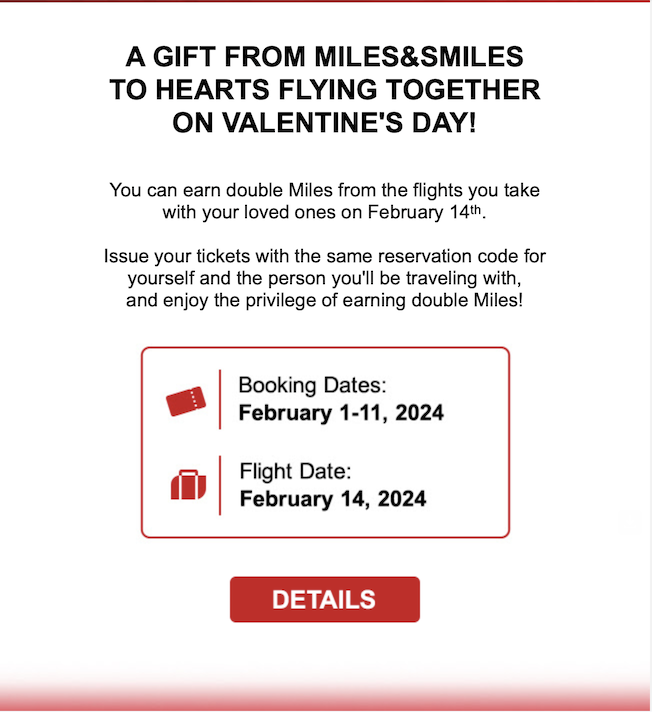Click 'with your loved ones on February 14th' line
652x712 pixels.
pyautogui.click(x=325, y=212)
